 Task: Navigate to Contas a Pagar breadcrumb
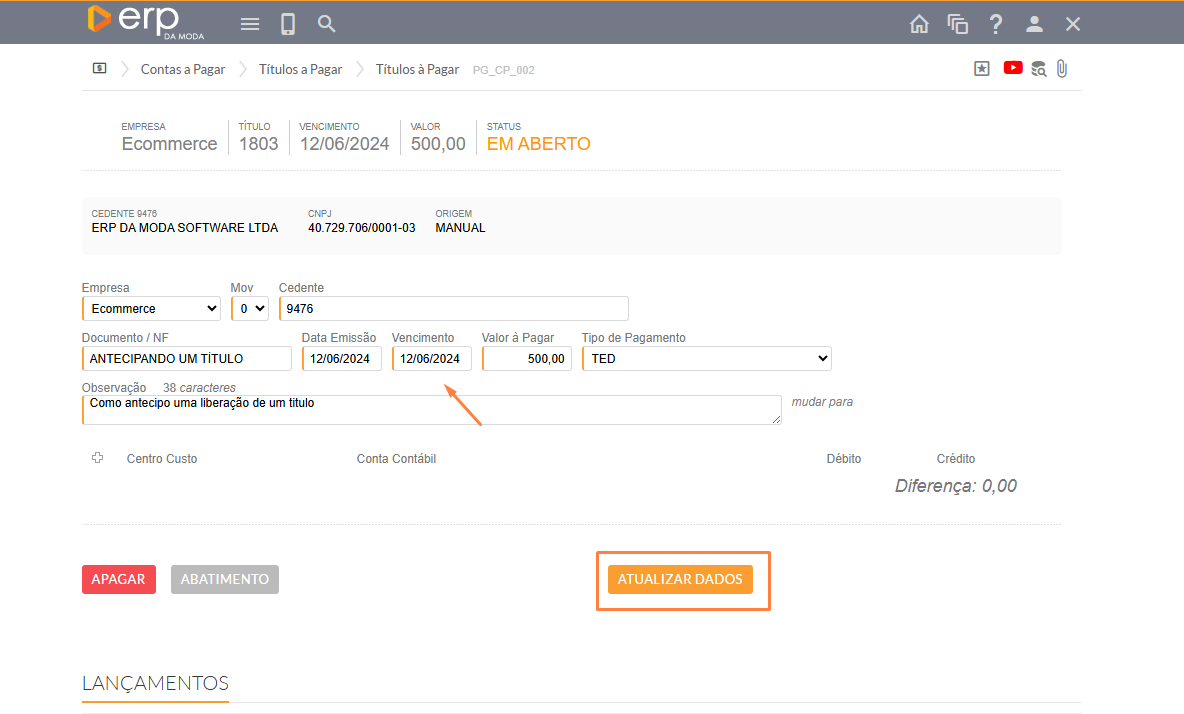(183, 69)
